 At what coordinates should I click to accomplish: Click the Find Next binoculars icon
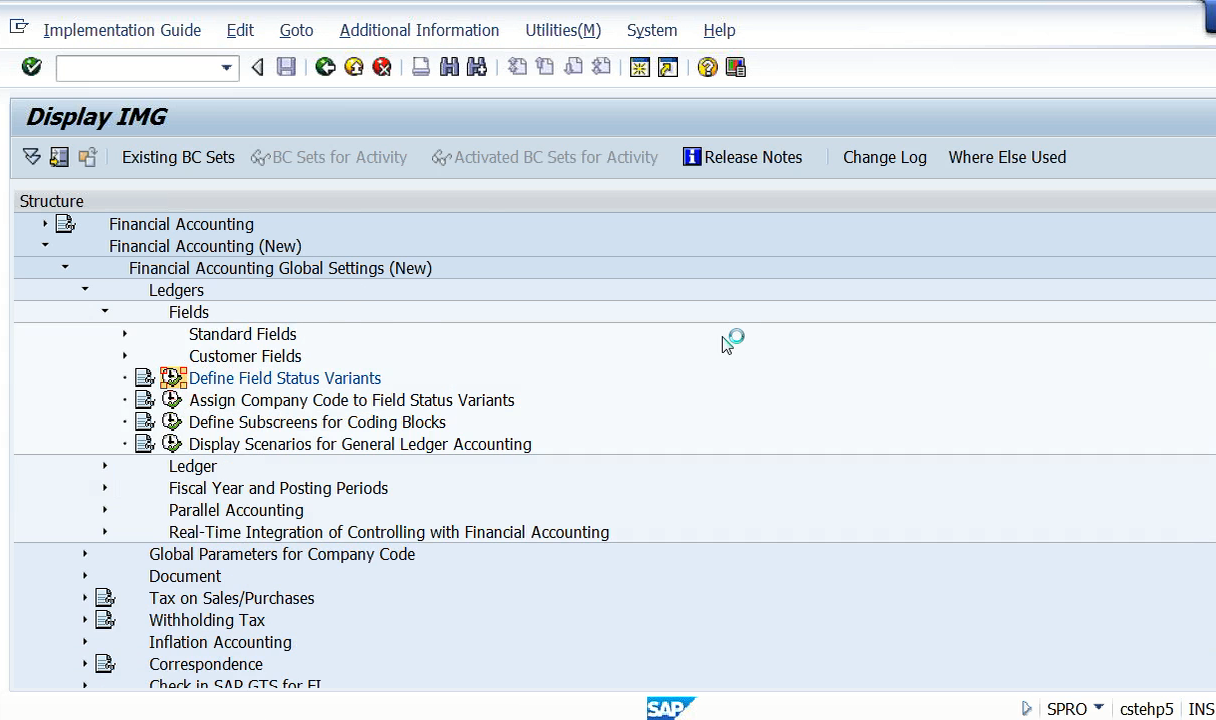coord(477,67)
